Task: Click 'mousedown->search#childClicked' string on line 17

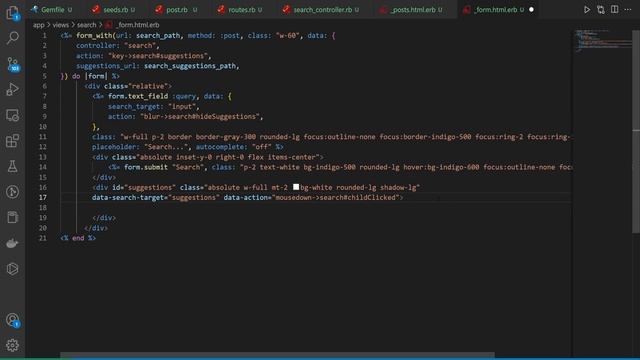Action: click(x=336, y=198)
